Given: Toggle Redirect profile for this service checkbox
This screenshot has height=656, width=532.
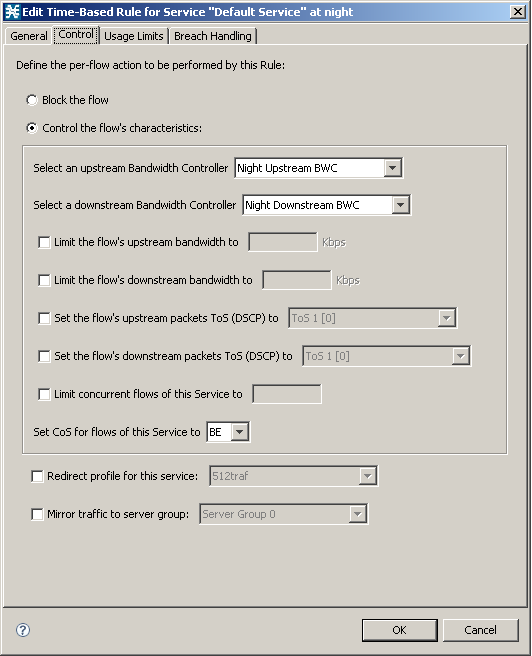Looking at the screenshot, I should coord(37,476).
